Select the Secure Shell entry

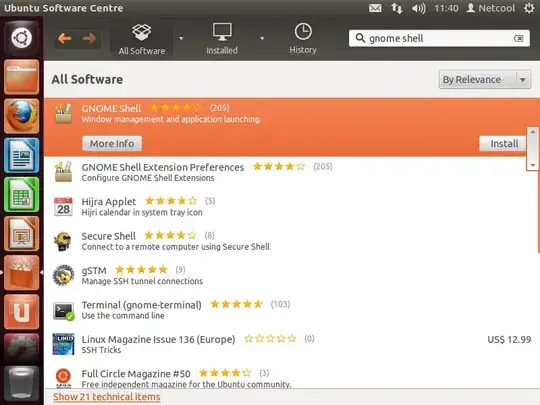292,241
